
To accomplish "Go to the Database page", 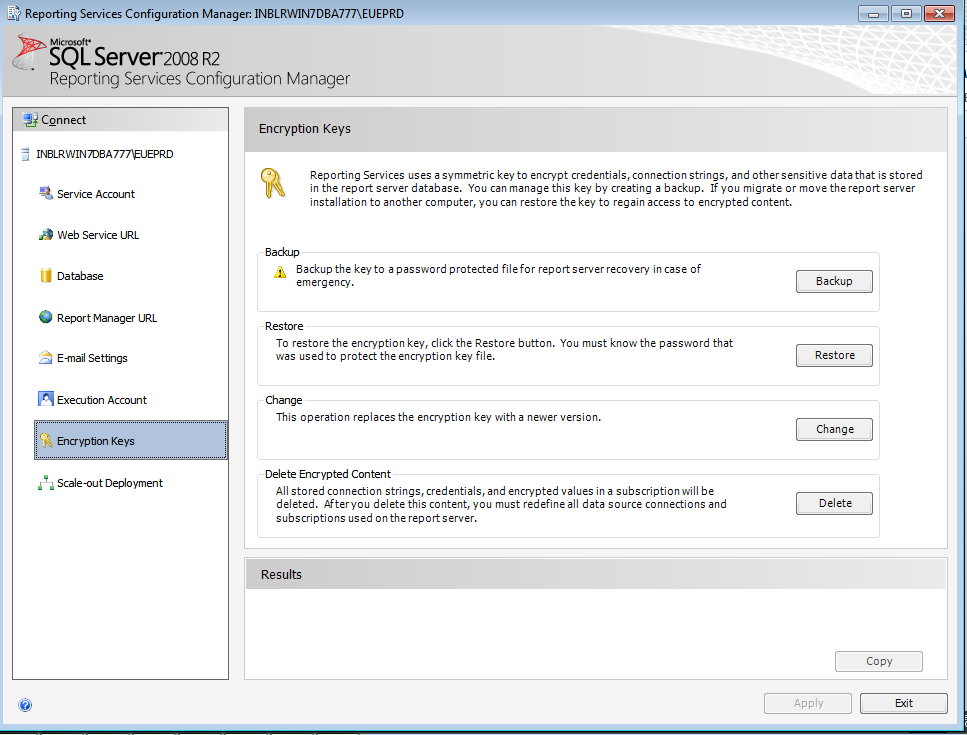I will coord(80,276).
